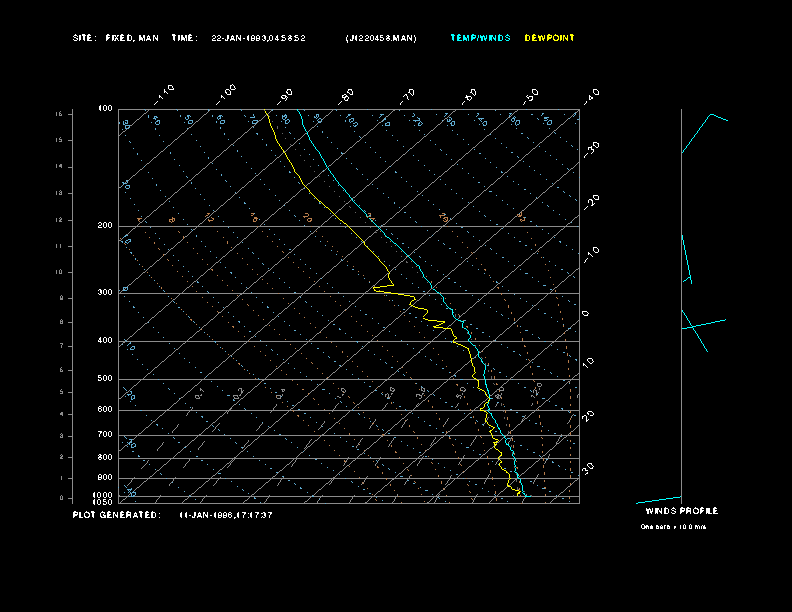Click the TIME timestamp in the header
The image size is (792, 612).
tap(258, 38)
